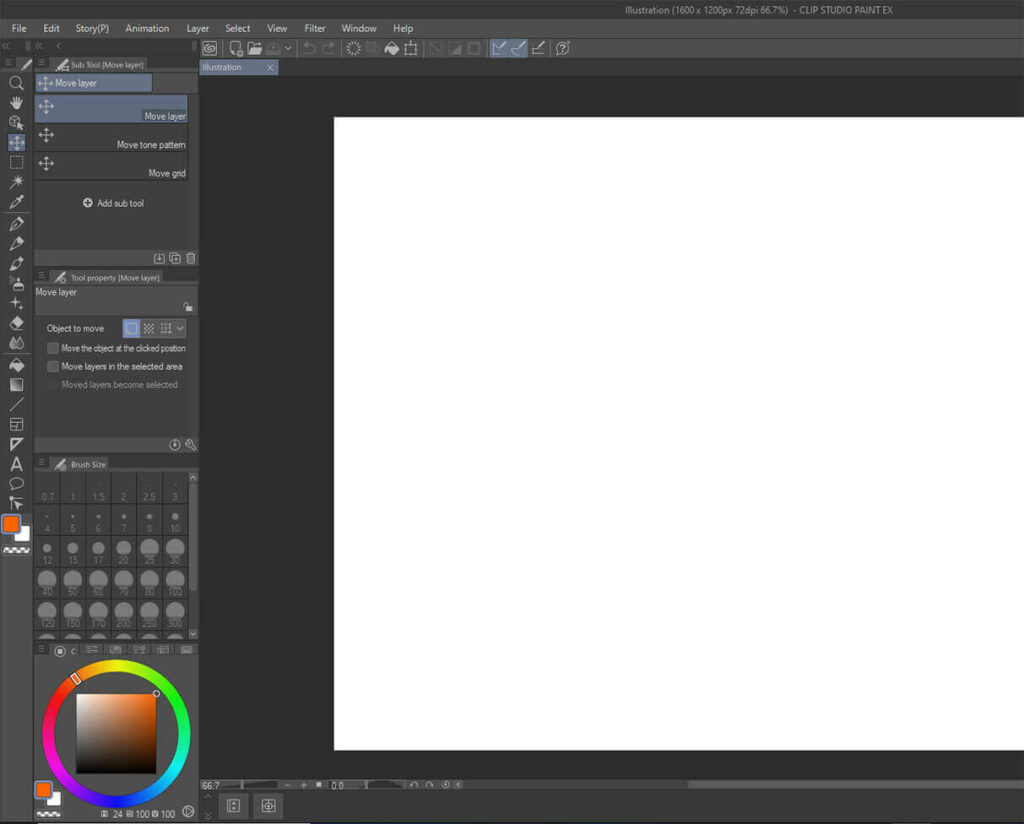Open the export options dropdown in the top toolbar
This screenshot has height=824, width=1024.
click(288, 48)
